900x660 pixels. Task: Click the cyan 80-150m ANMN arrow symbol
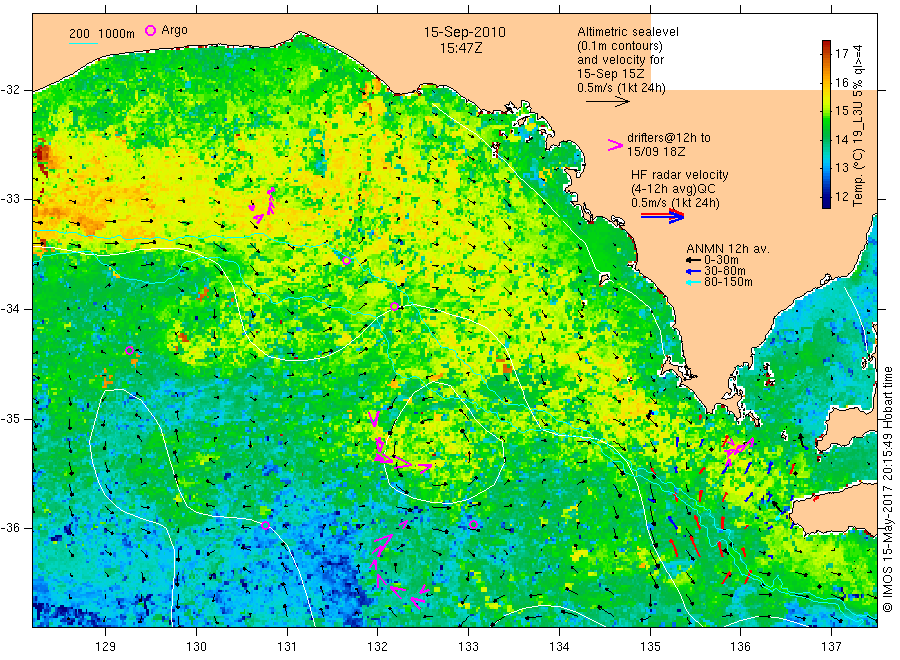[693, 282]
